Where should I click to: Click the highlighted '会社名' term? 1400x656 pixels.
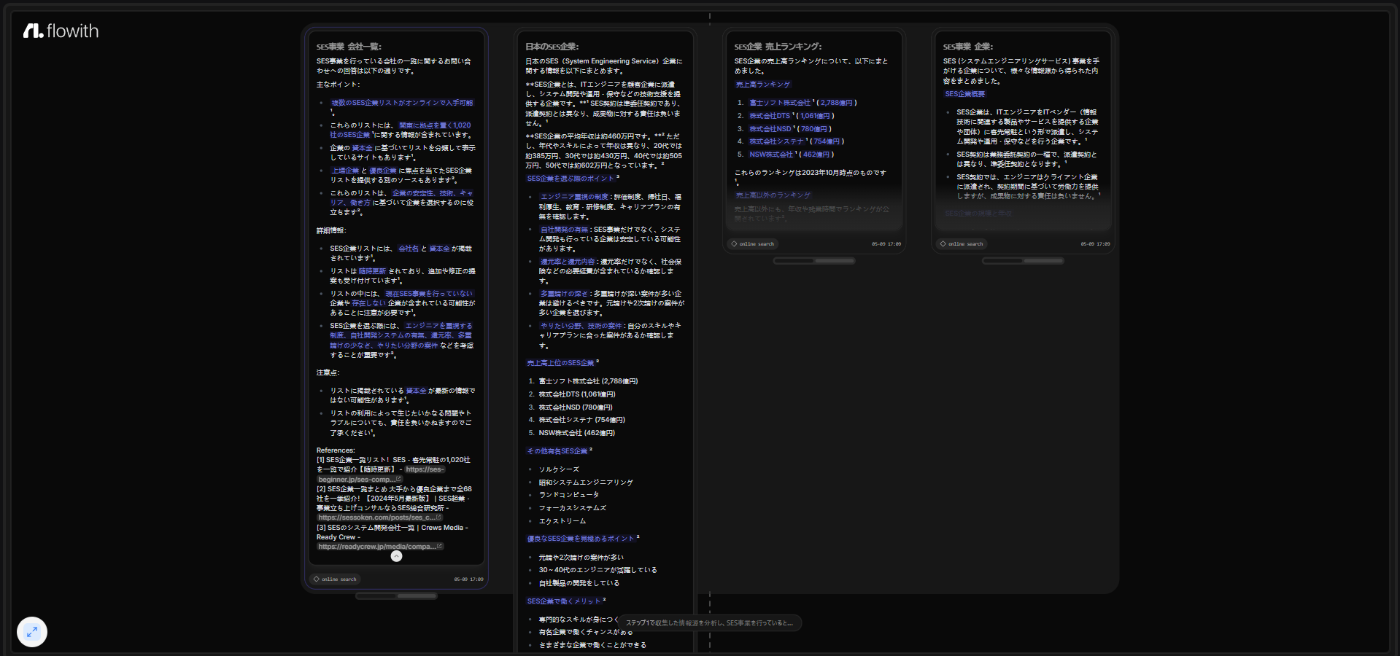(x=408, y=249)
